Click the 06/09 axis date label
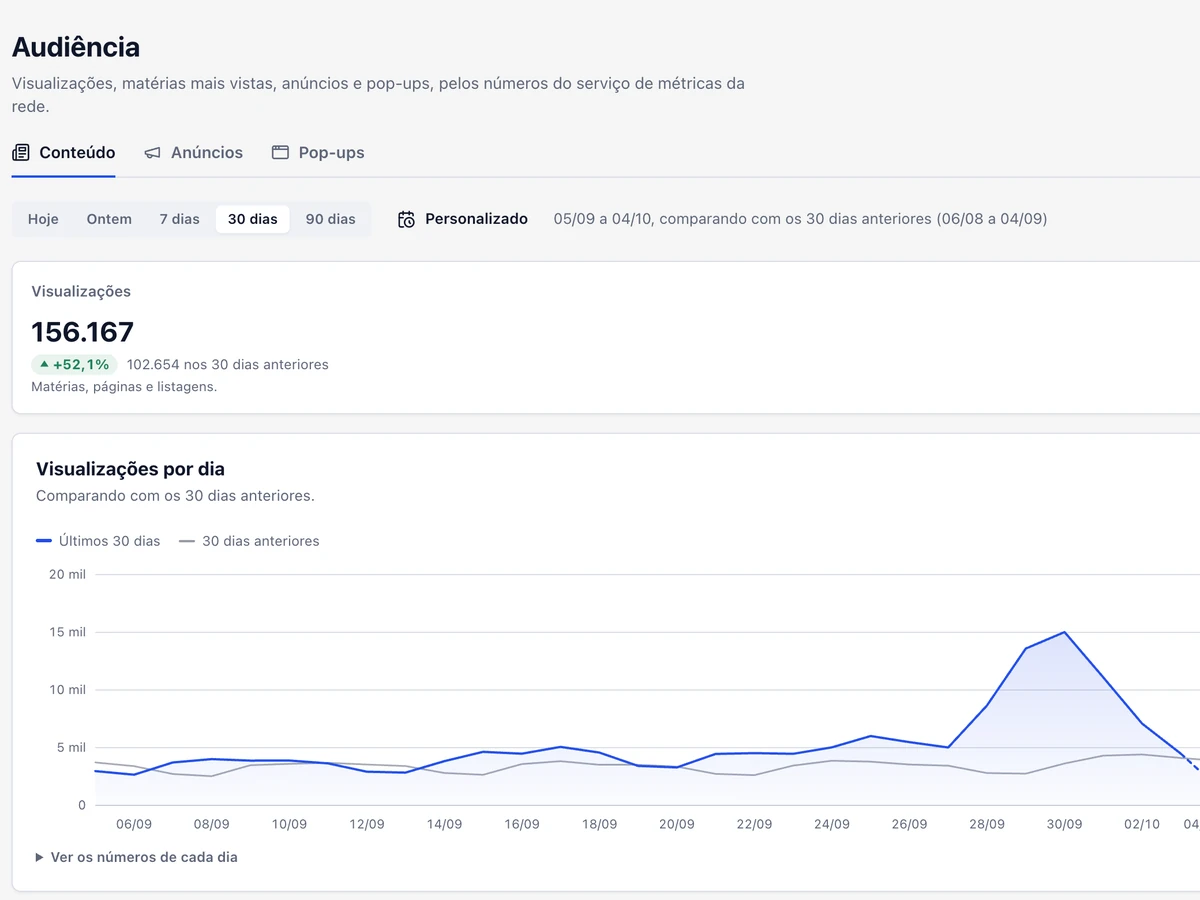 tap(134, 825)
